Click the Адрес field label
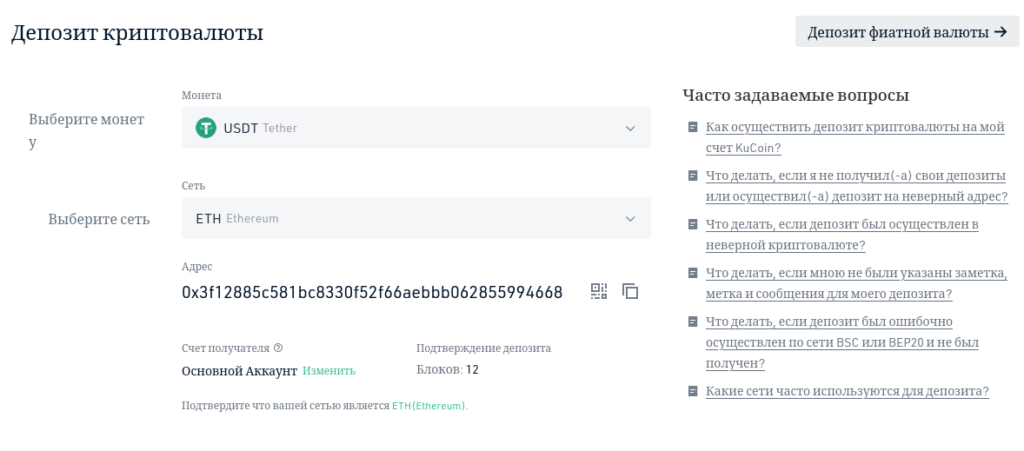 coord(197,266)
